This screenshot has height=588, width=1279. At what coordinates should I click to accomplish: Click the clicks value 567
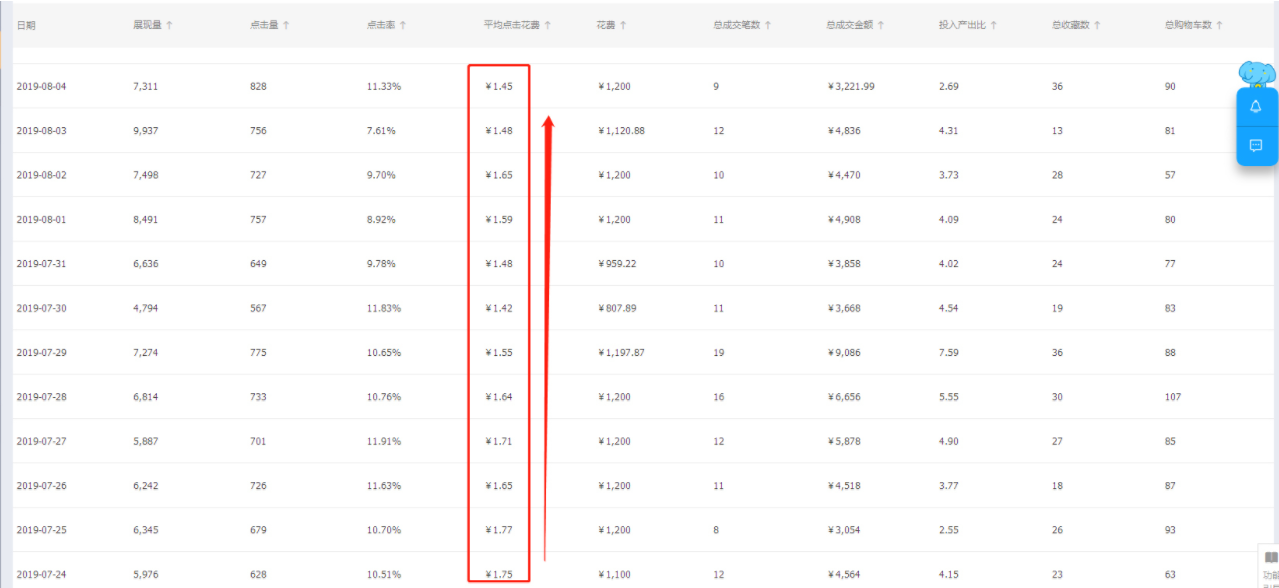[258, 308]
